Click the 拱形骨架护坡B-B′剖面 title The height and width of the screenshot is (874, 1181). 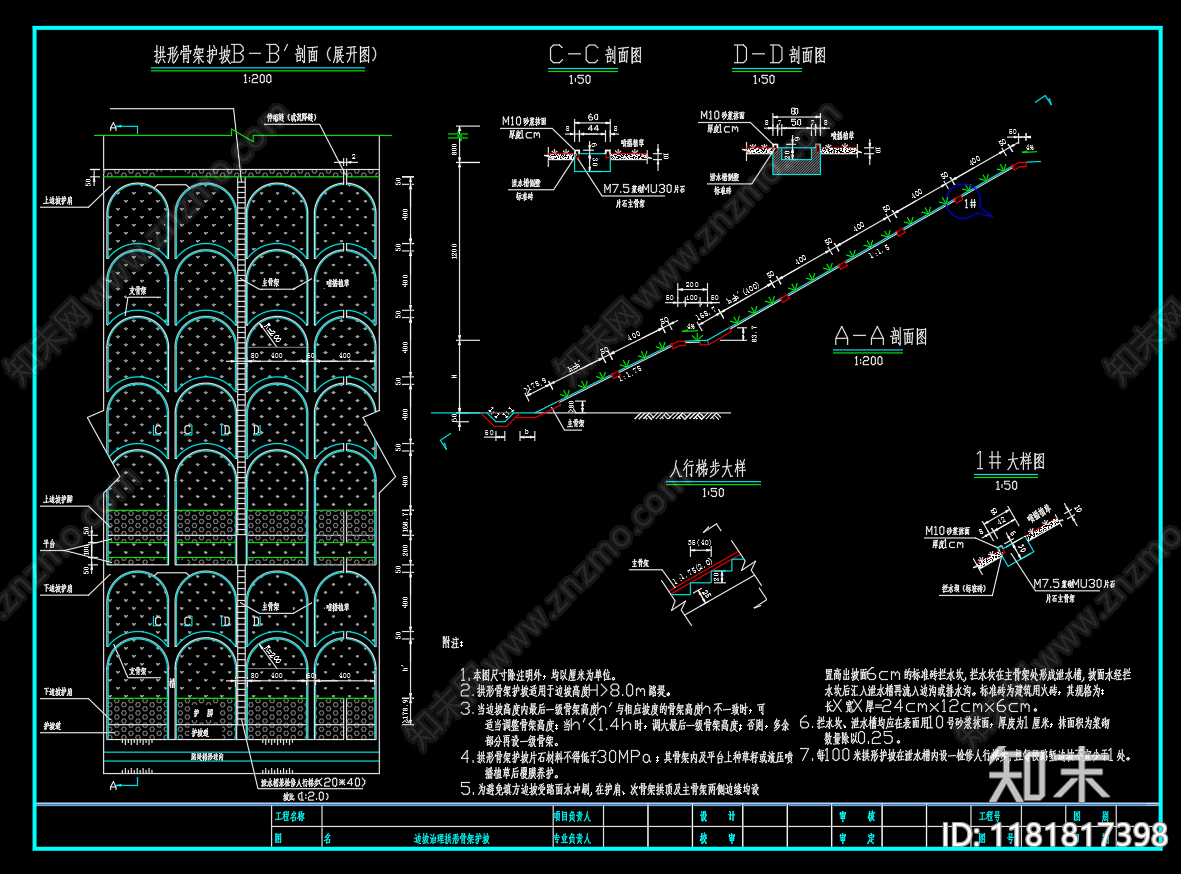click(x=265, y=55)
